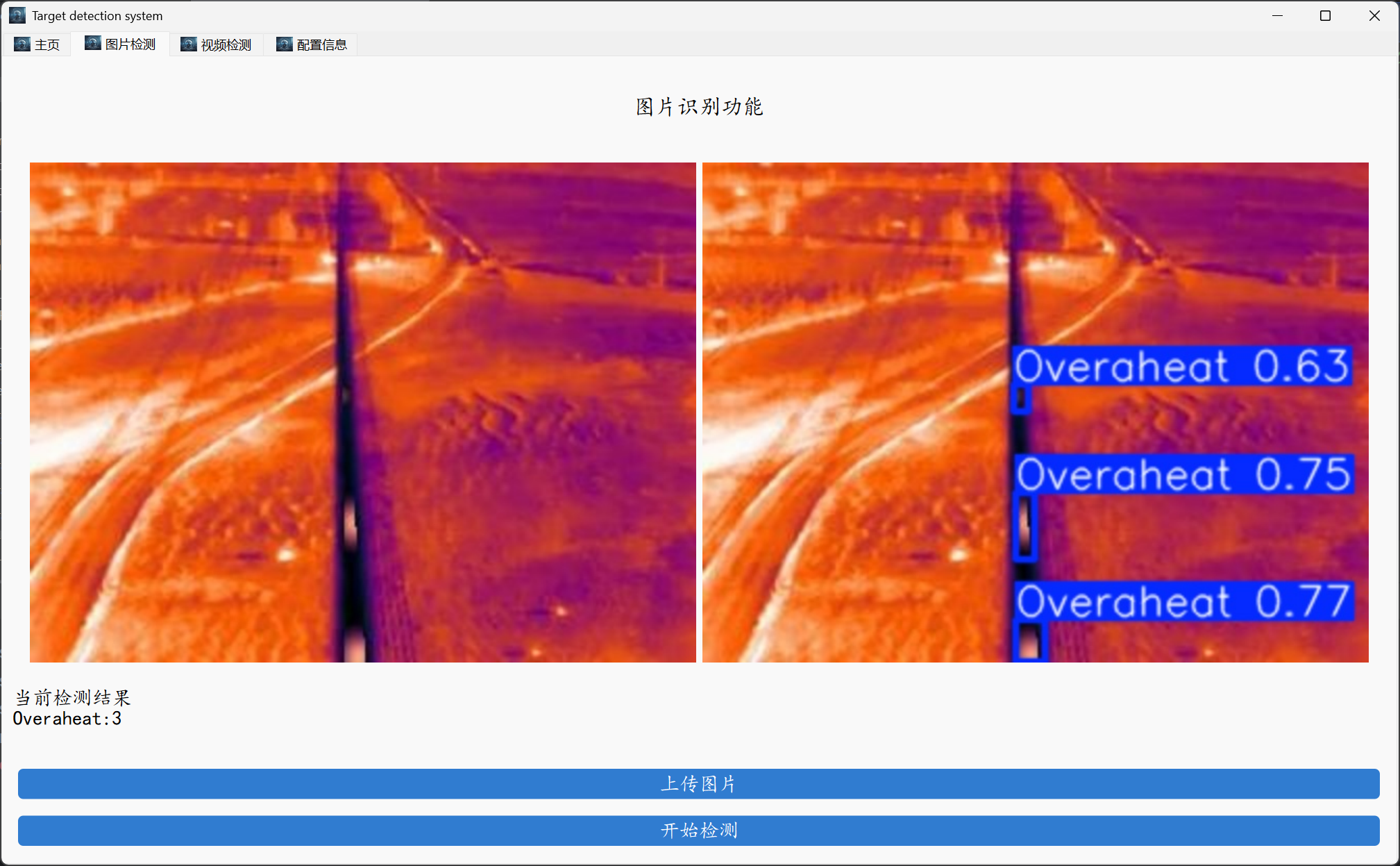The width and height of the screenshot is (1400, 866).
Task: Open the 主页 home tab
Action: point(47,45)
